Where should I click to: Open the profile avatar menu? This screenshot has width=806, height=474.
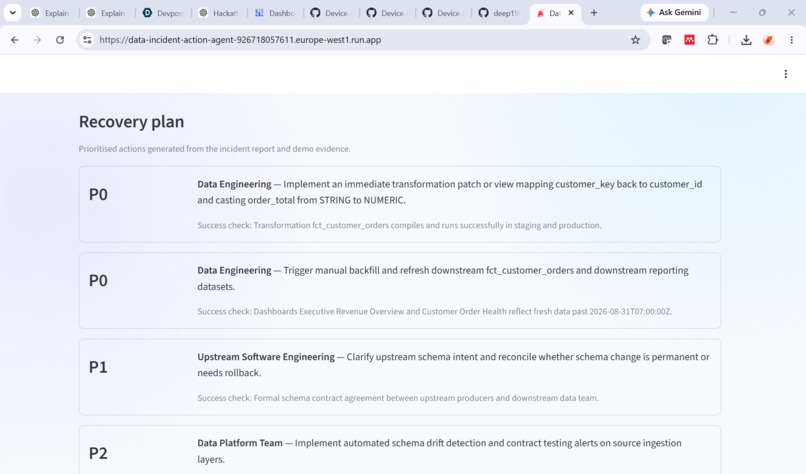pos(768,40)
